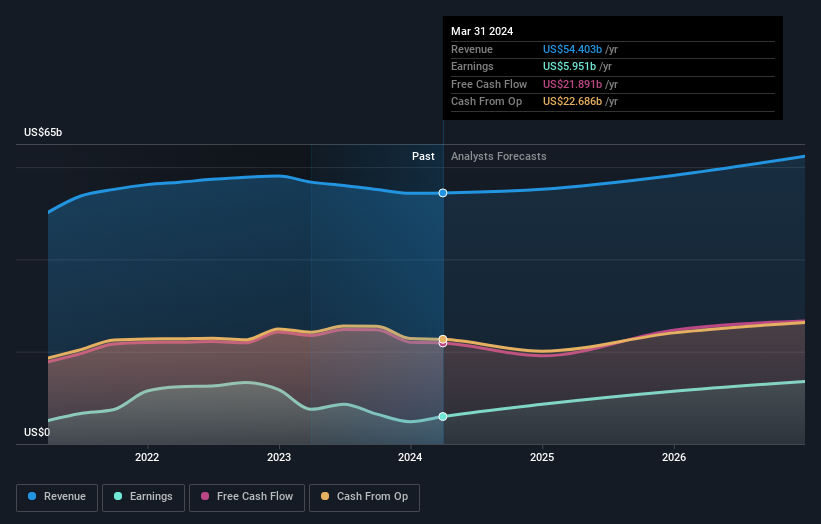
Task: Click the Past section label
Action: [423, 157]
